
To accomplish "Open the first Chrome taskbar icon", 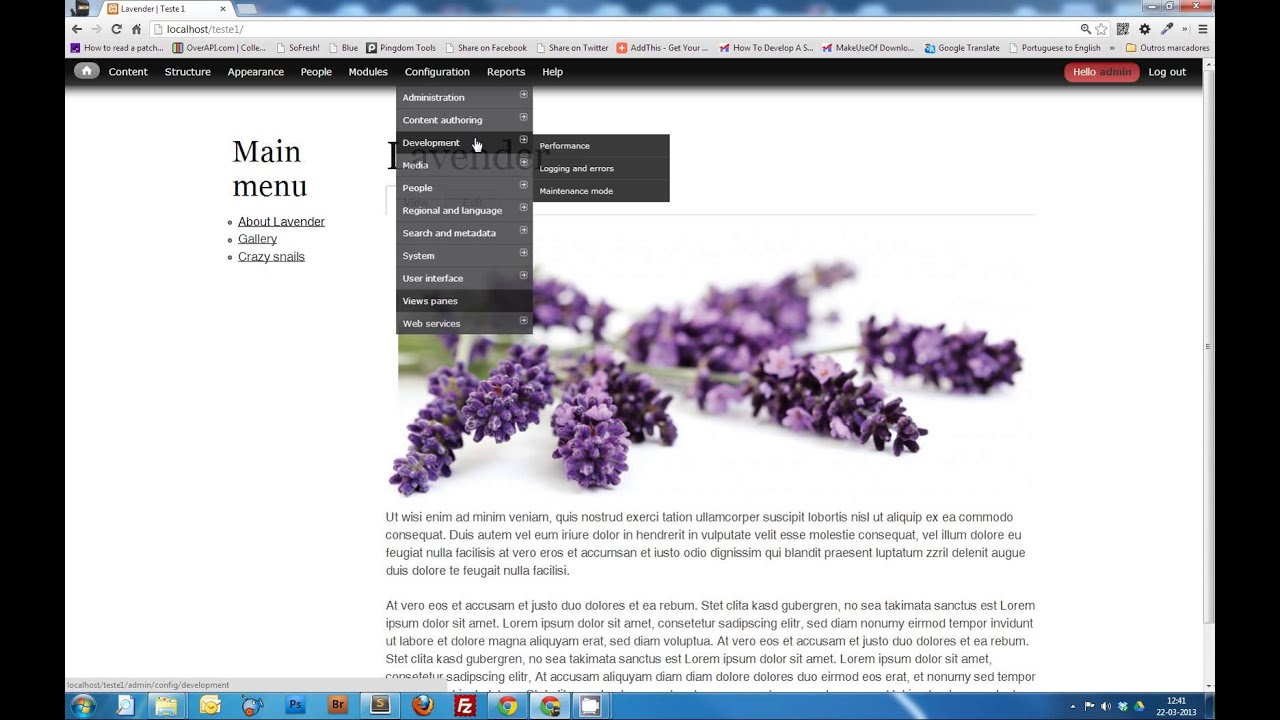I will 508,706.
